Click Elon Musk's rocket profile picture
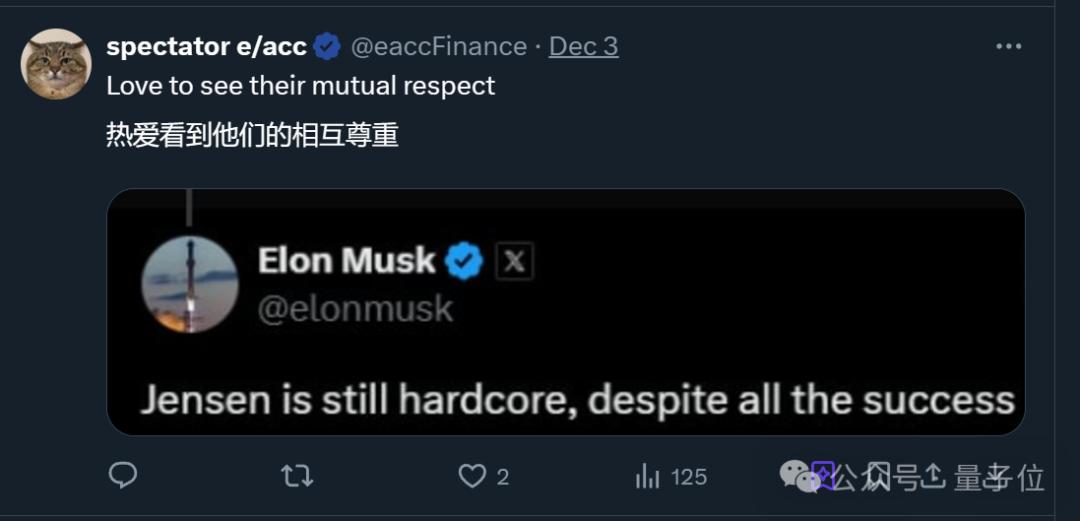 coord(190,283)
